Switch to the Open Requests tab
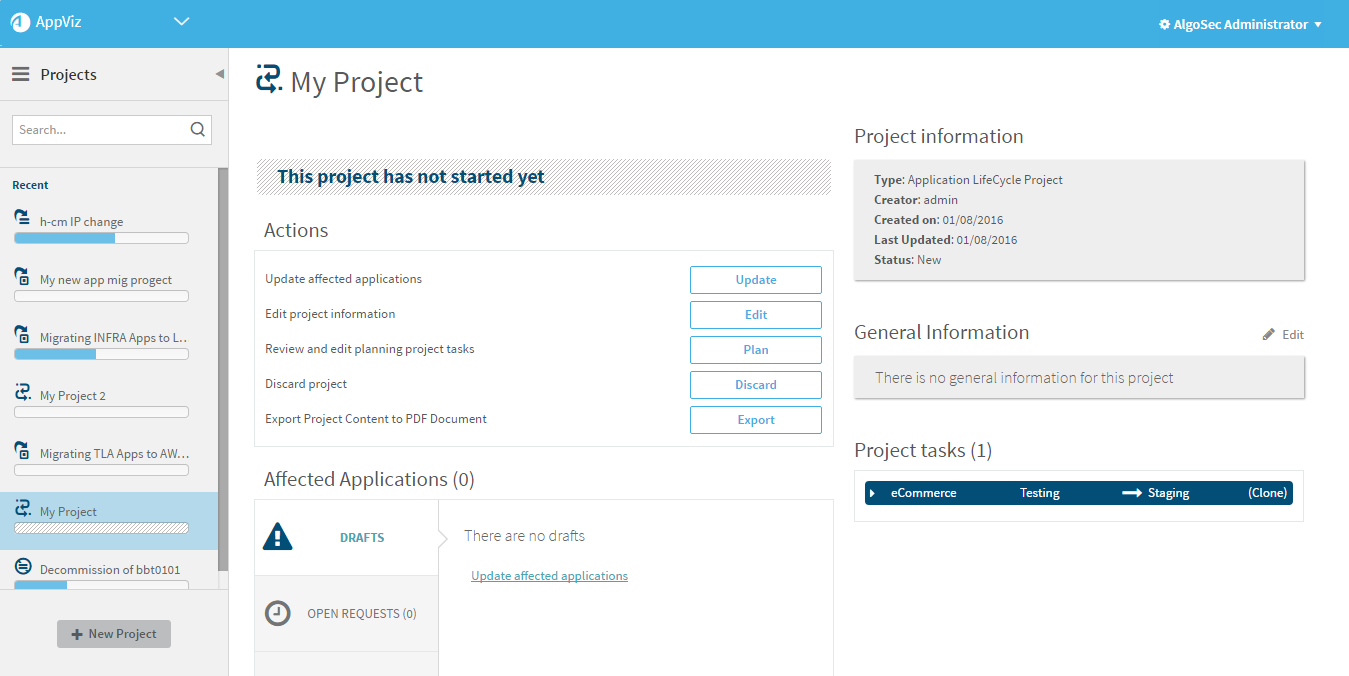 361,614
